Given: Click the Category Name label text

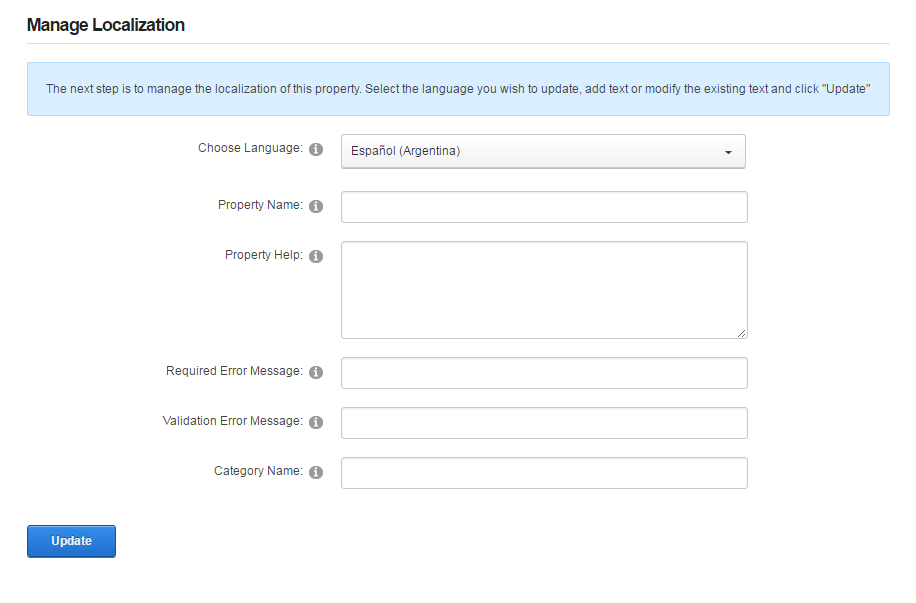Looking at the screenshot, I should point(258,471).
